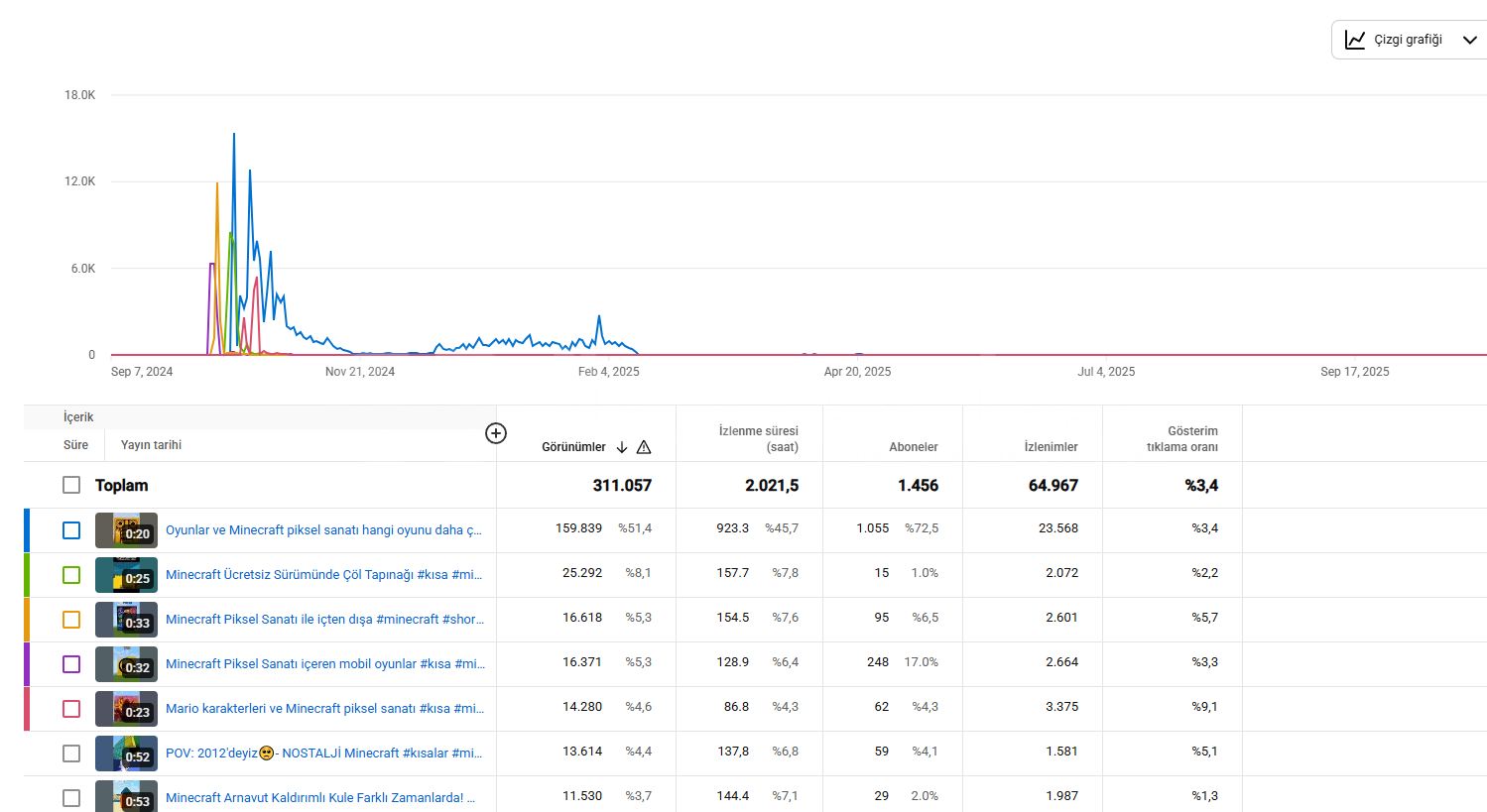
Task: Sort by Gösterim tıklama oranı column
Action: pyautogui.click(x=1181, y=438)
